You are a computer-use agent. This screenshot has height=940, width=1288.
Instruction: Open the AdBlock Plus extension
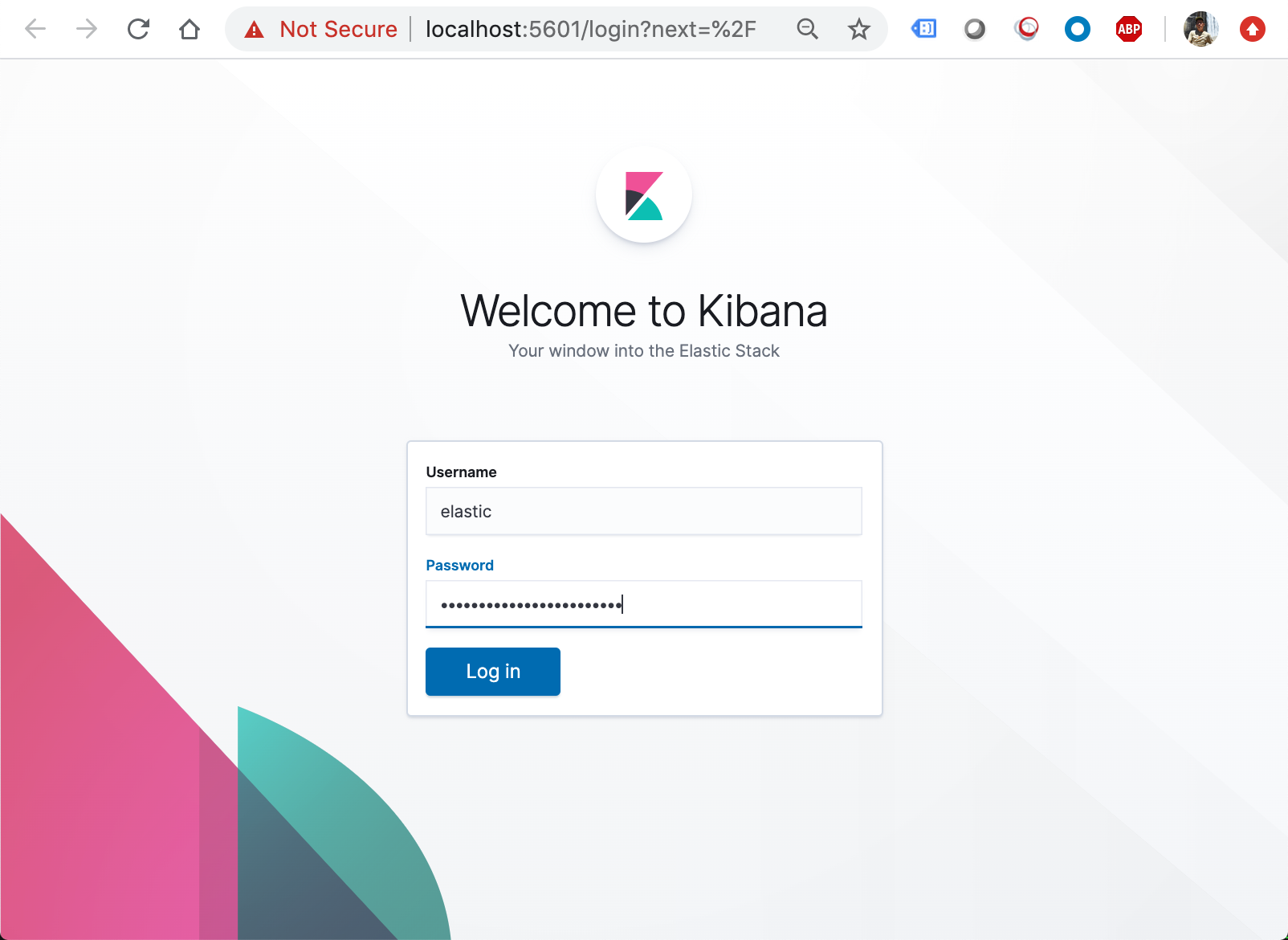[x=1129, y=30]
